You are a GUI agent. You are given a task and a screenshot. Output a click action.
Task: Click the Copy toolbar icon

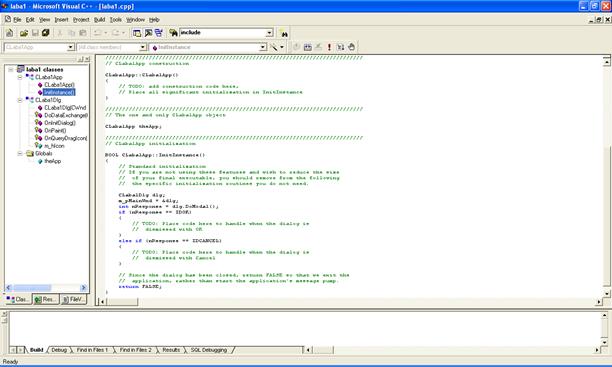[71, 33]
